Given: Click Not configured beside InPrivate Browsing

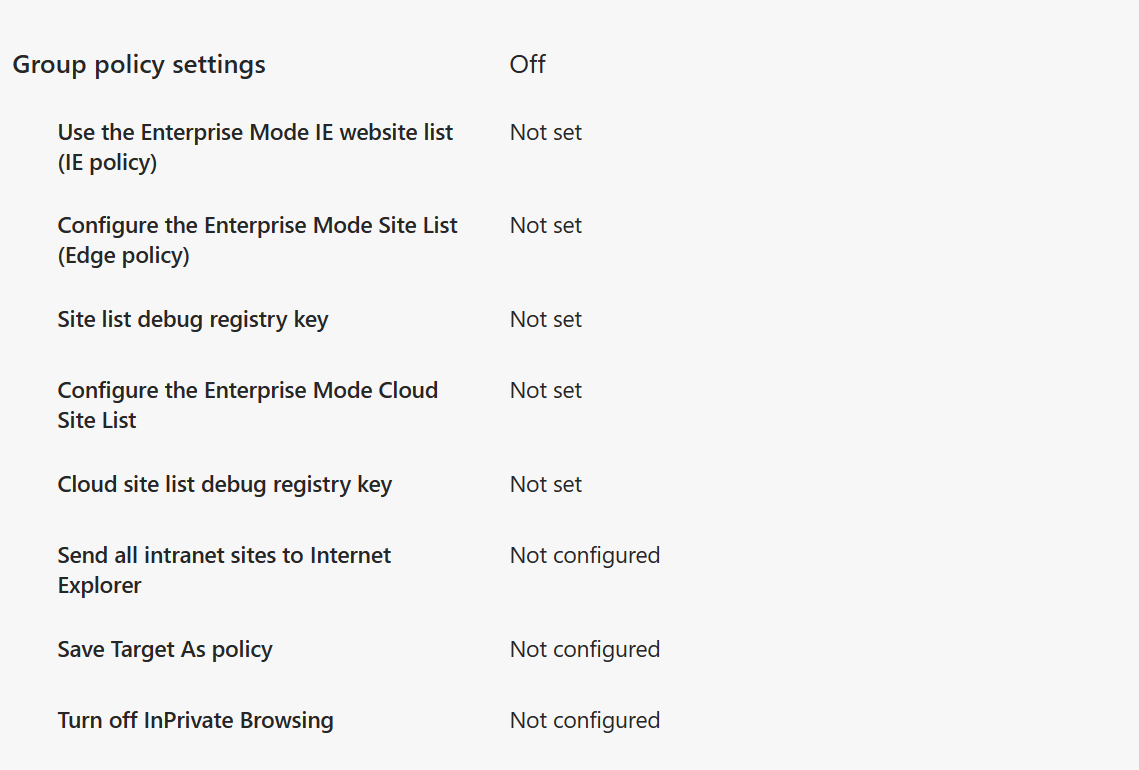Looking at the screenshot, I should [x=585, y=721].
